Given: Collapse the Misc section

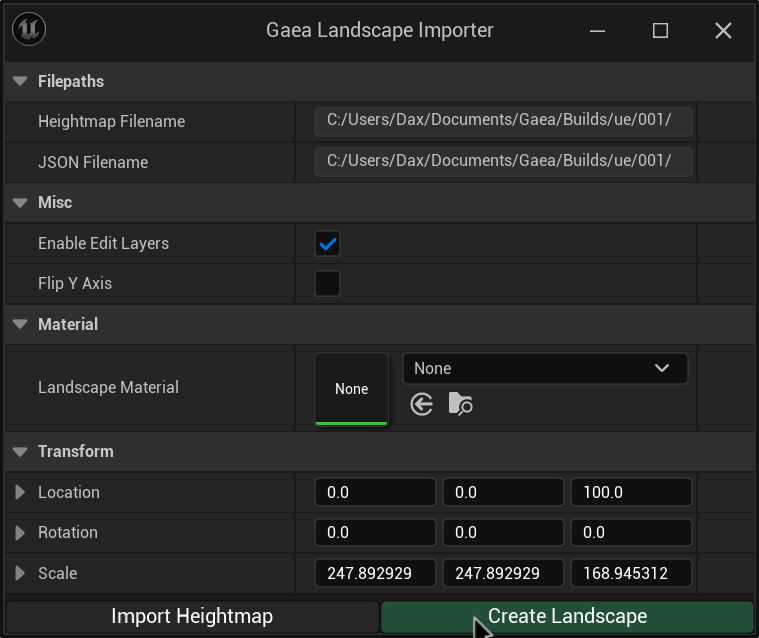Looking at the screenshot, I should (x=20, y=203).
